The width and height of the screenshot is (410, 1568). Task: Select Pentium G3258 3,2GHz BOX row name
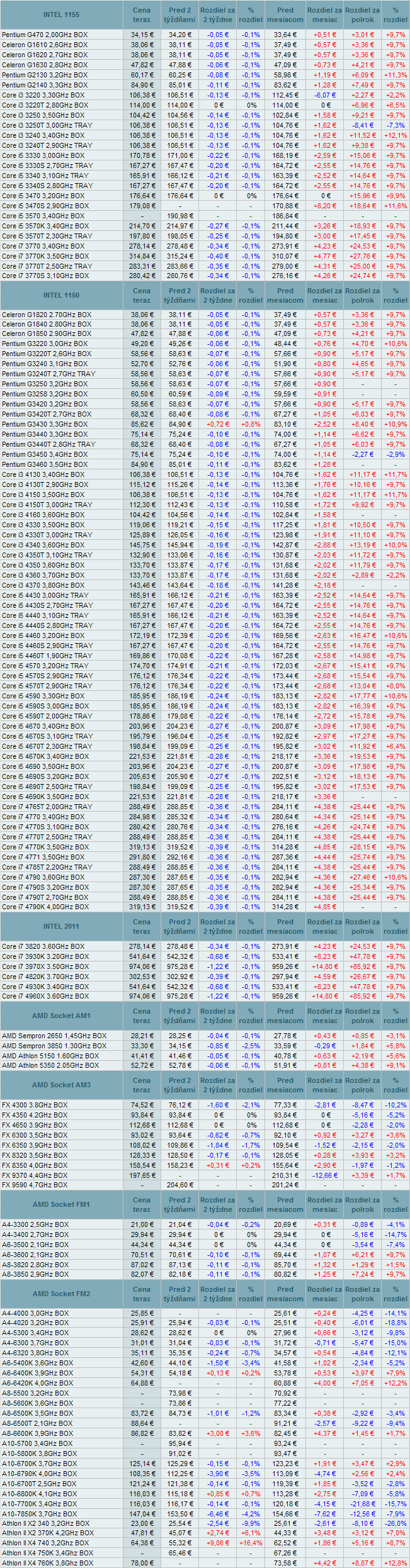(x=45, y=394)
